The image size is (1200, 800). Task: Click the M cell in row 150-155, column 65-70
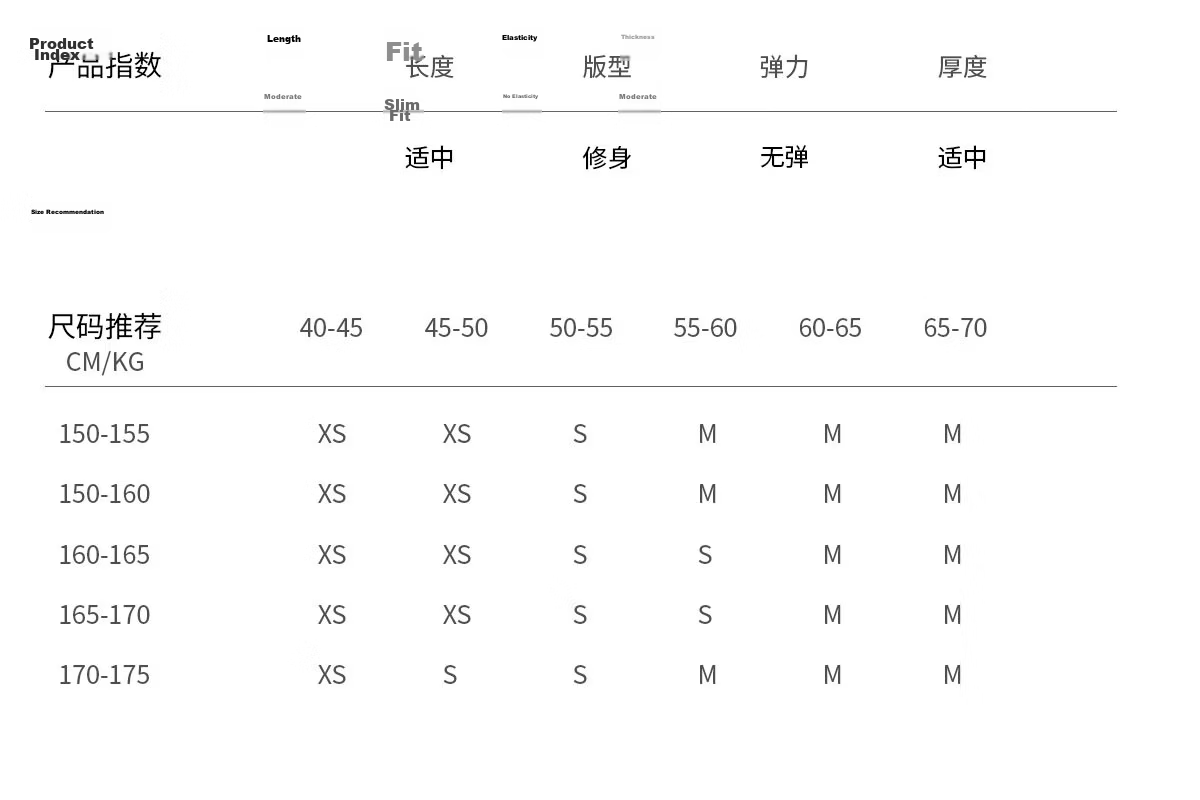point(952,434)
